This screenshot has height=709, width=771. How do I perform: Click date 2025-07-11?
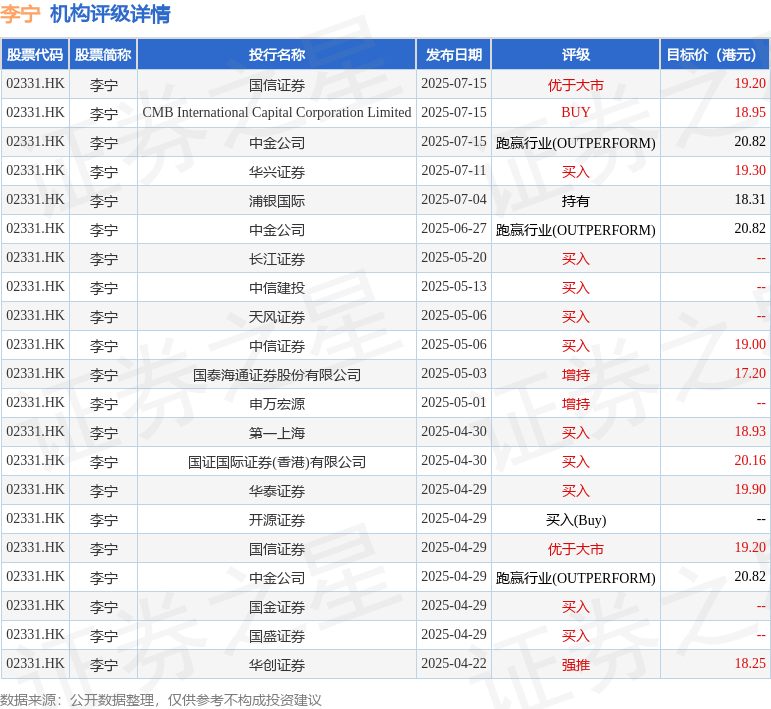(x=454, y=171)
